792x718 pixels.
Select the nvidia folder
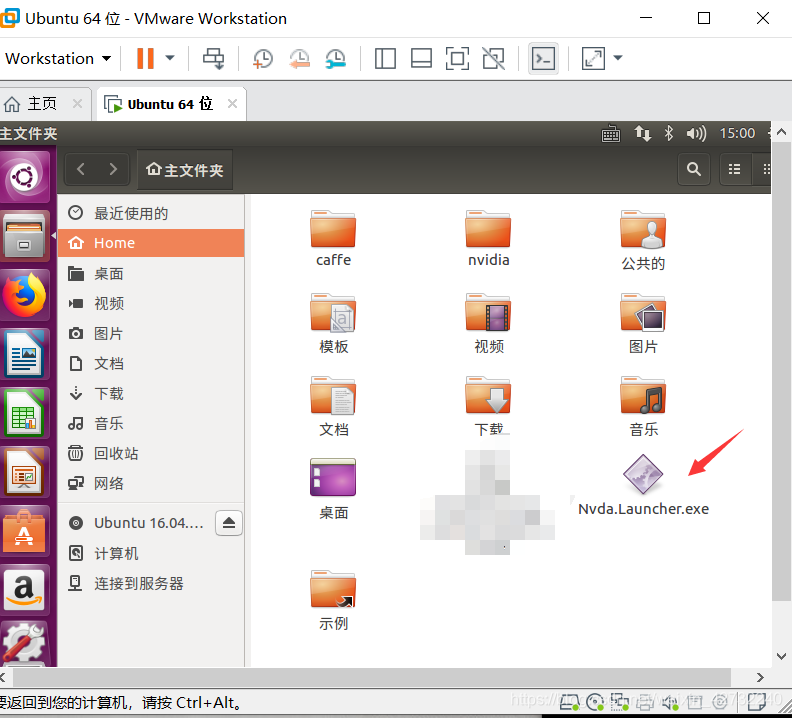(488, 238)
